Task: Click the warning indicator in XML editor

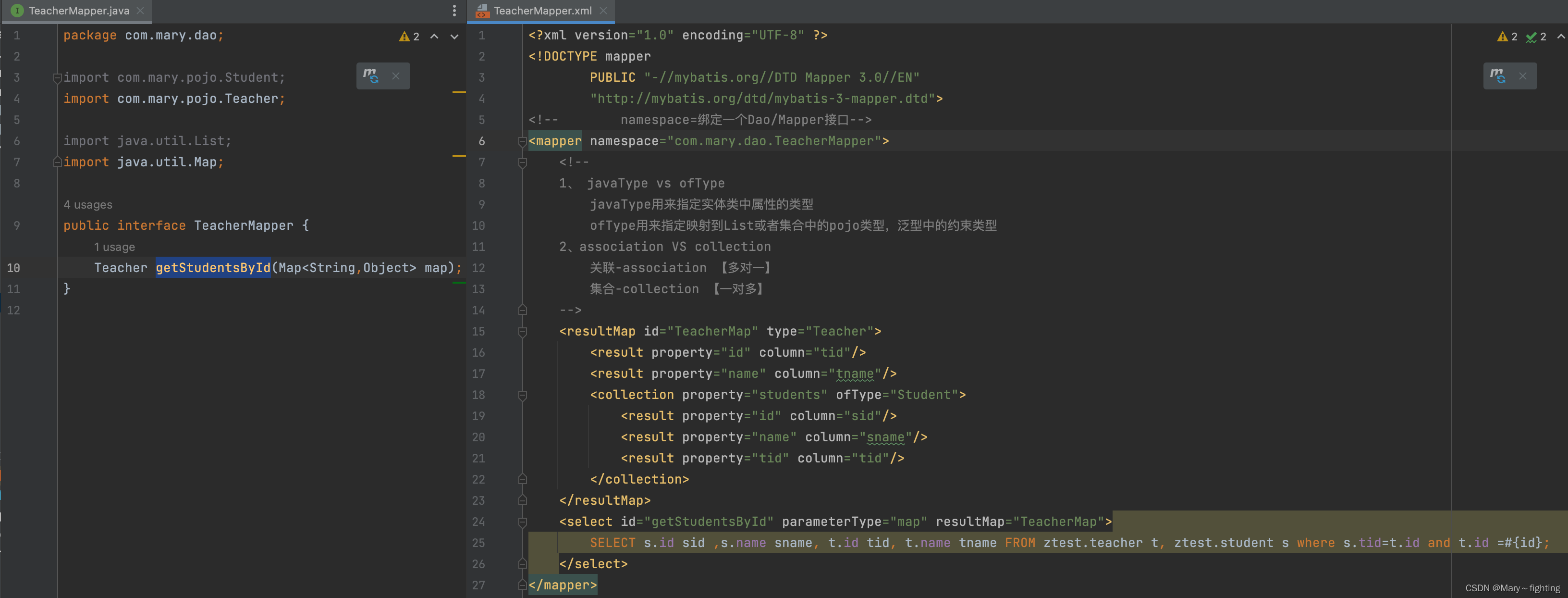Action: pyautogui.click(x=1507, y=37)
